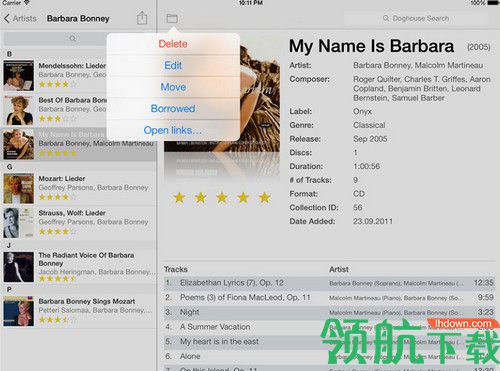Set album rating to one star

pyautogui.click(x=179, y=197)
